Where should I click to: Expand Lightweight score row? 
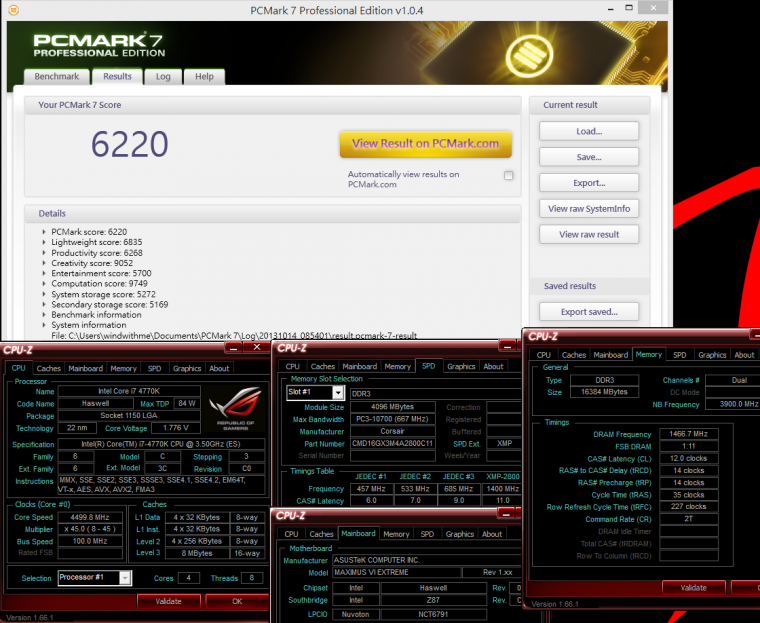pos(44,242)
